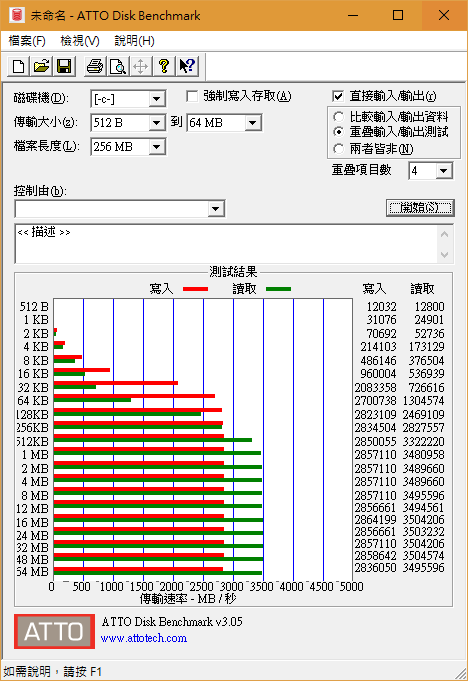Click the 讀取 column header above values

(x=422, y=289)
